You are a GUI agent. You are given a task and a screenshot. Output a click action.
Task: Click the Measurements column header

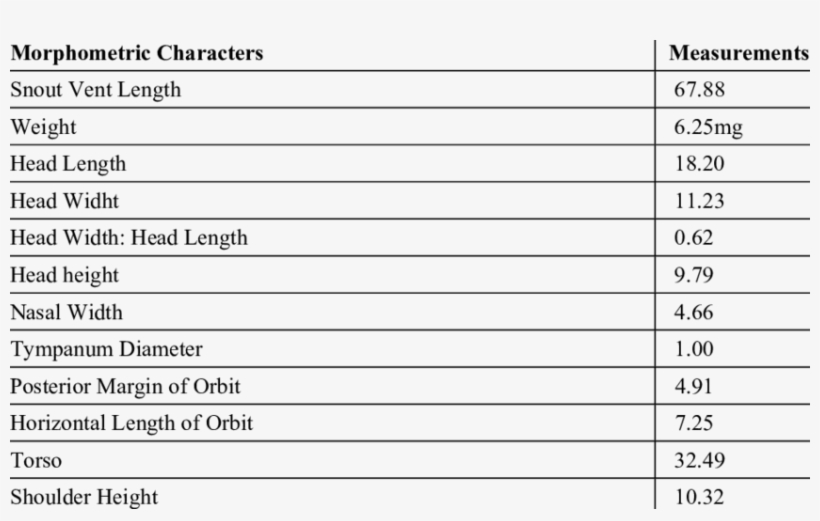click(738, 53)
